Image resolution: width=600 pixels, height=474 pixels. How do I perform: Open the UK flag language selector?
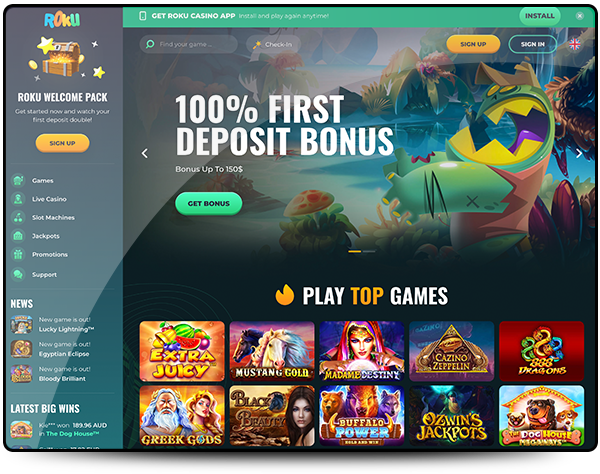point(574,44)
